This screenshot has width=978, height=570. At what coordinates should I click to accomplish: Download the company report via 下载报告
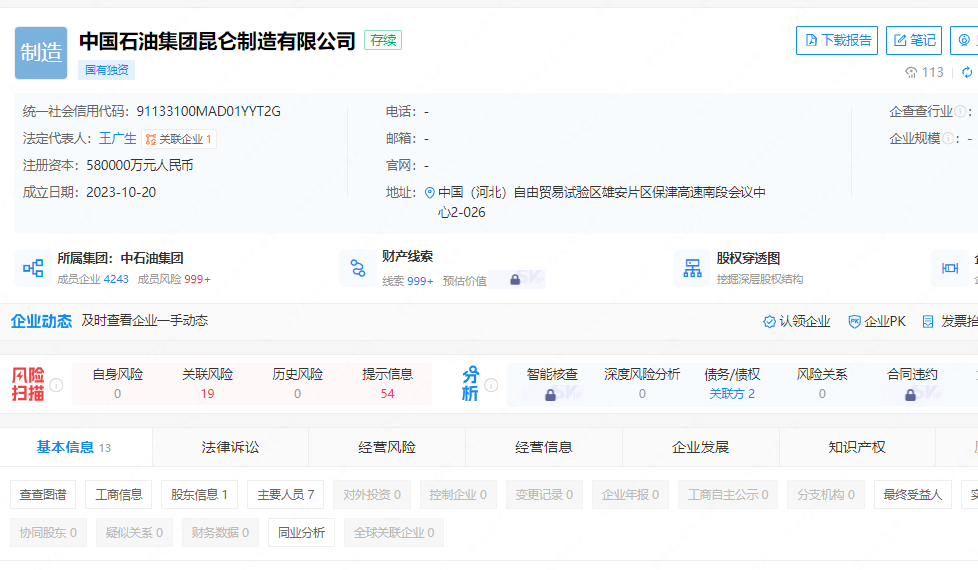[837, 41]
